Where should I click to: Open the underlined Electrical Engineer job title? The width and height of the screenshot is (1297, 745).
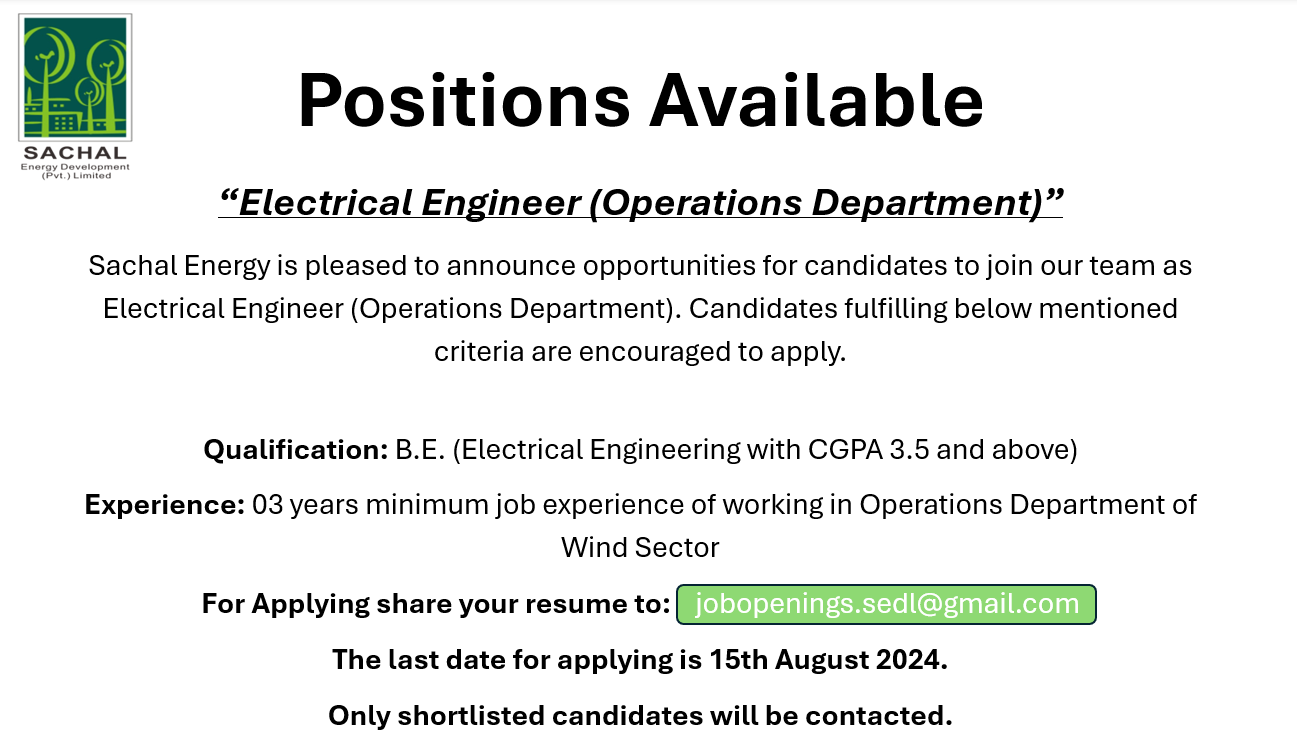(x=640, y=203)
